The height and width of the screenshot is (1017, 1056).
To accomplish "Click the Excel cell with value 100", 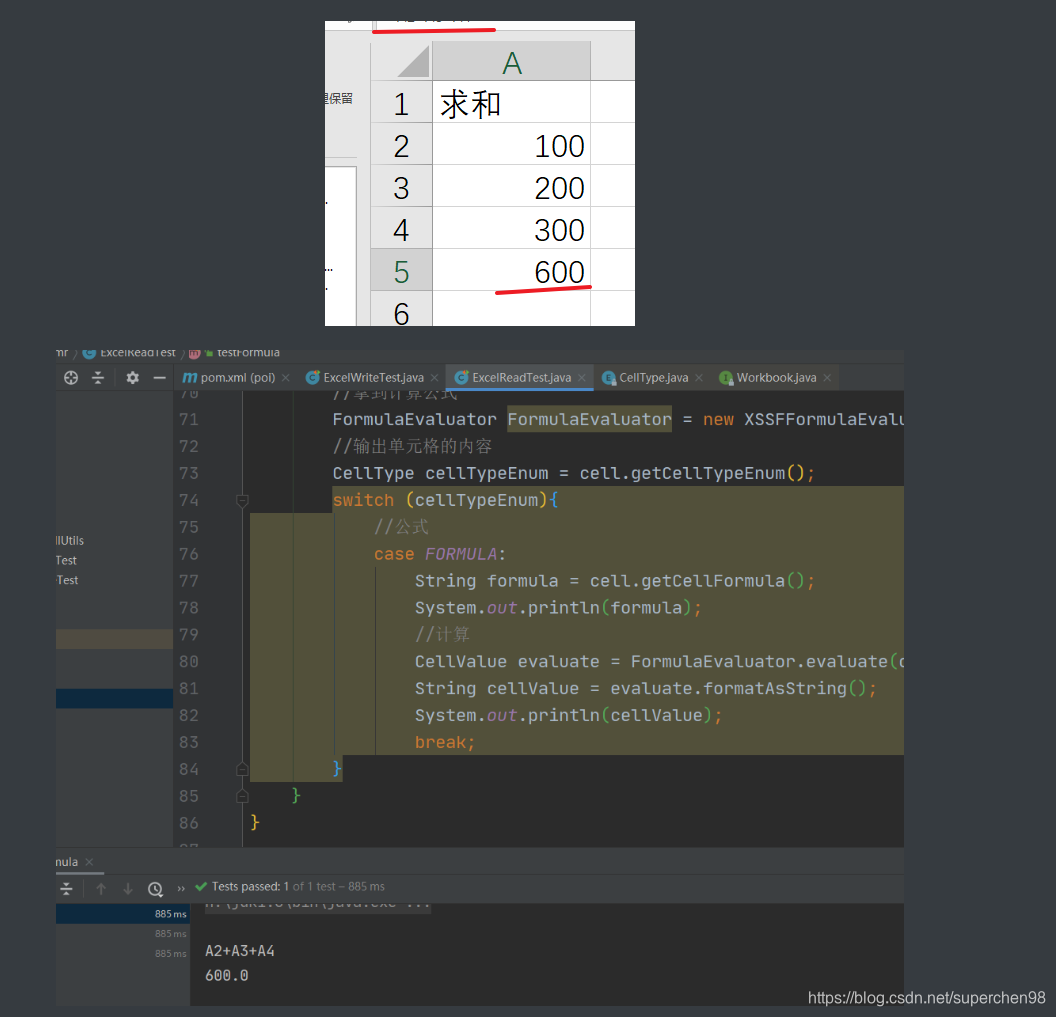I will click(x=511, y=144).
